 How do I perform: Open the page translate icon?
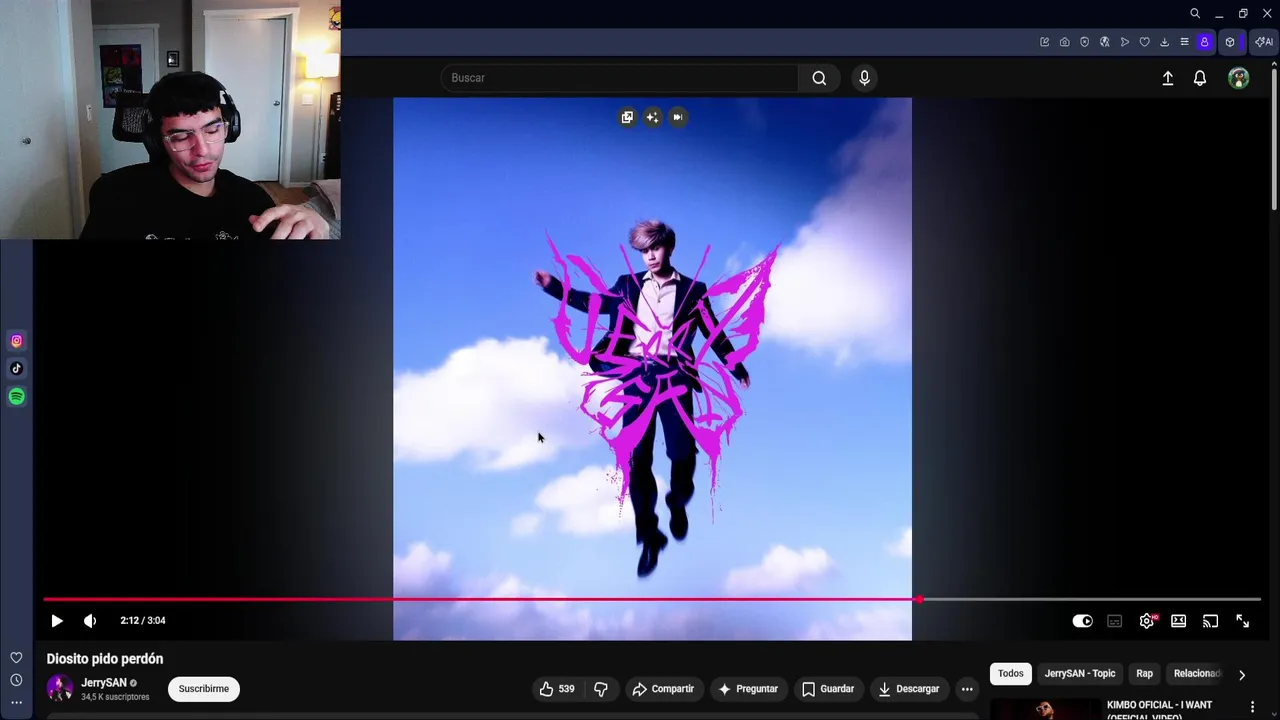[1104, 42]
